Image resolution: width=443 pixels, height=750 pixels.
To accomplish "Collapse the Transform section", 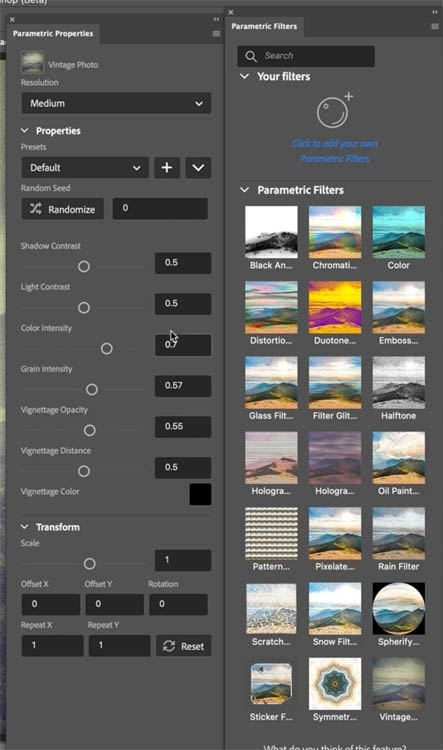I will pos(25,527).
